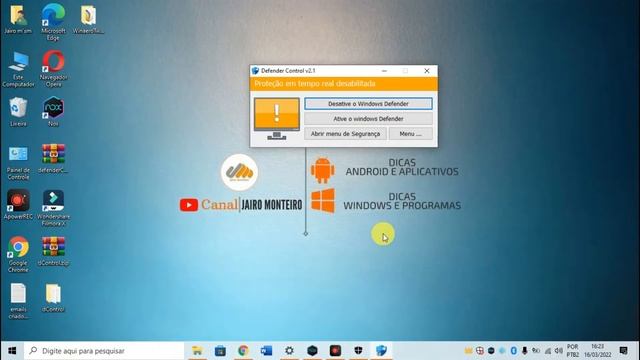Click the Defender Control taskbar icon
This screenshot has height=360, width=640.
[381, 351]
